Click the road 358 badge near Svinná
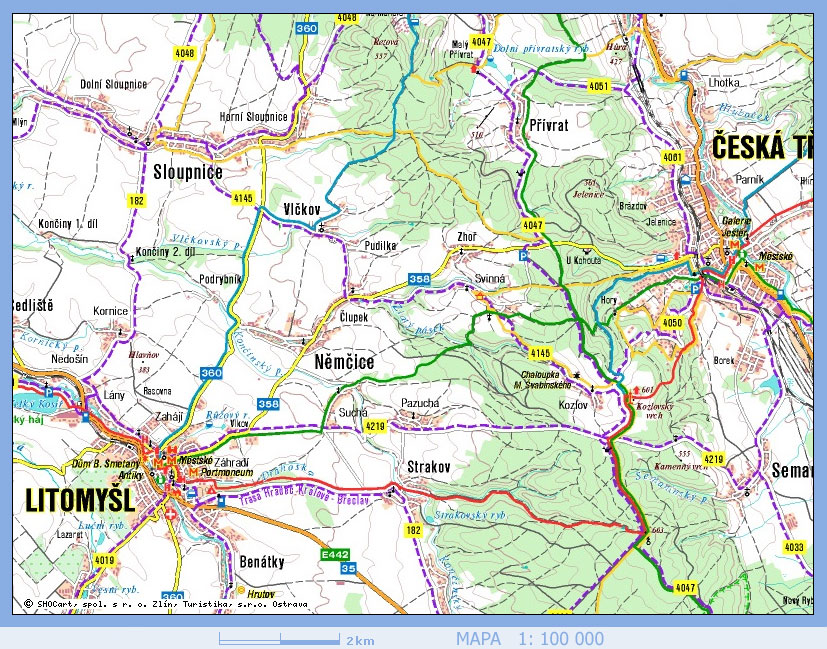 [x=419, y=279]
